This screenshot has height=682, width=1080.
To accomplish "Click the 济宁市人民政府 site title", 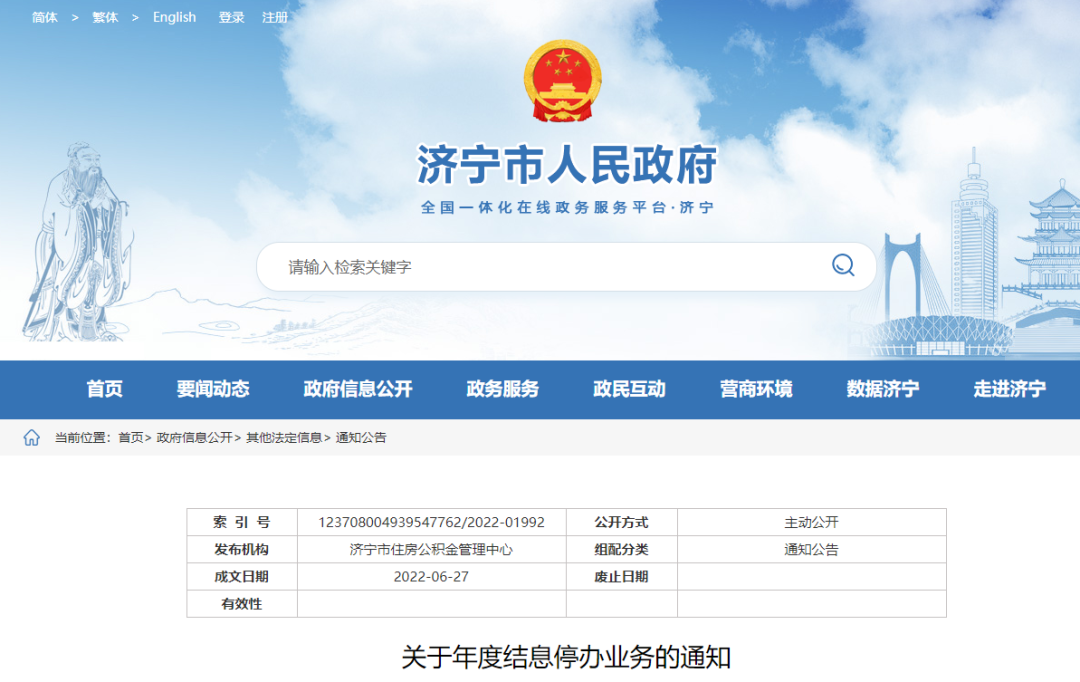I will click(563, 168).
